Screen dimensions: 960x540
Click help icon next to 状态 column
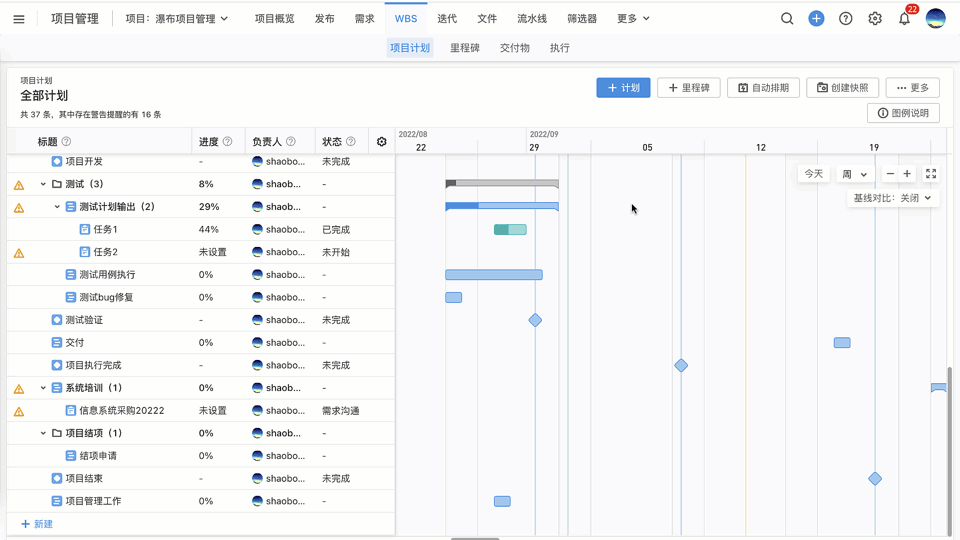tap(351, 141)
